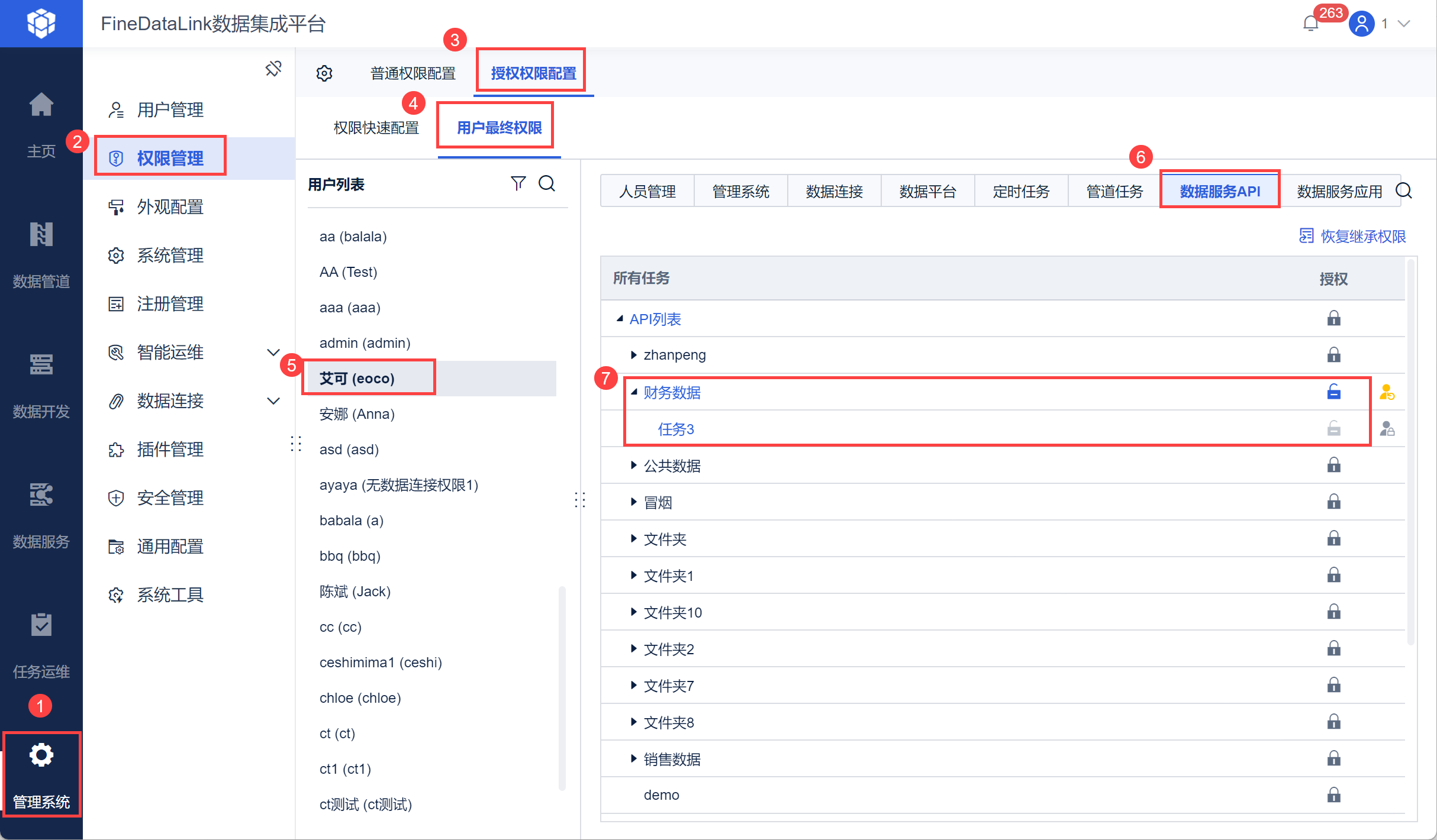
Task: Expand the 智能运维 sidebar menu
Action: [x=273, y=353]
